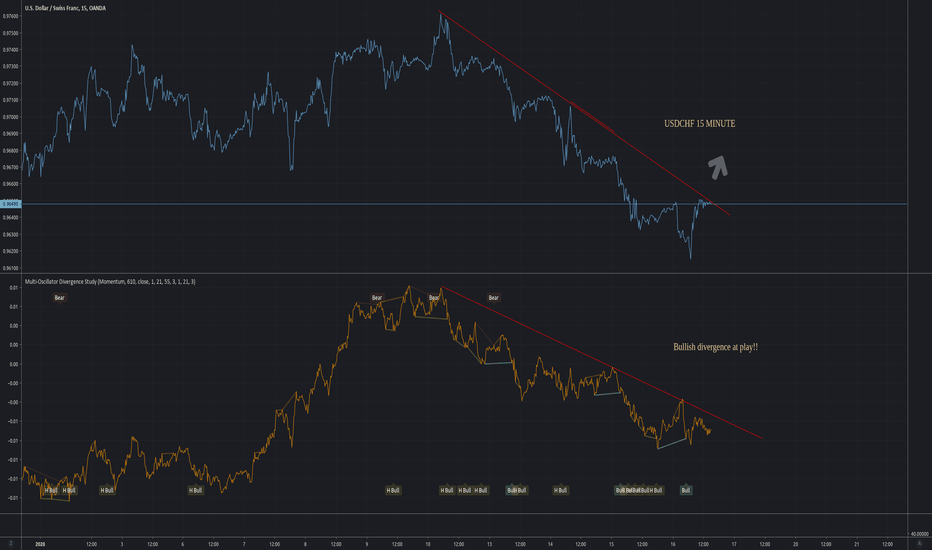932x550 pixels.
Task: Click the gray up-arrow annotation on chart
Action: click(x=718, y=166)
